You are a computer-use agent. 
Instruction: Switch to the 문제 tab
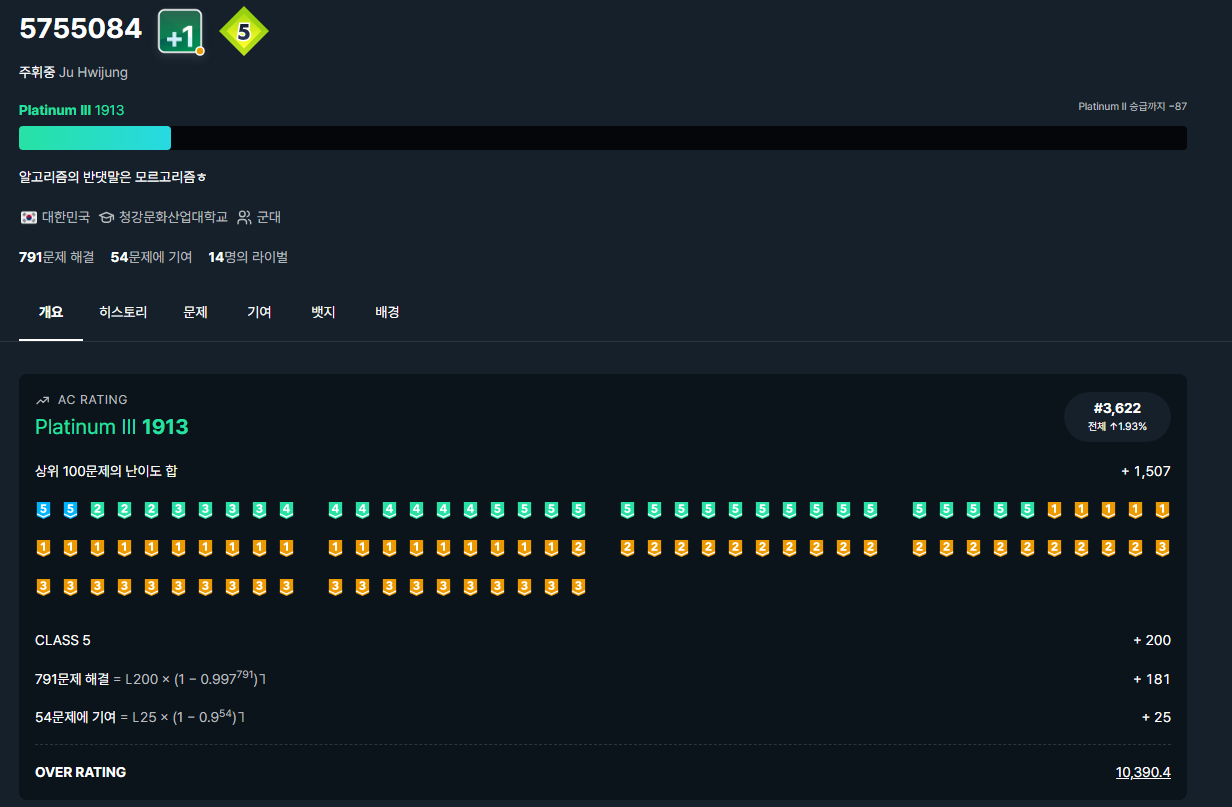coord(195,312)
